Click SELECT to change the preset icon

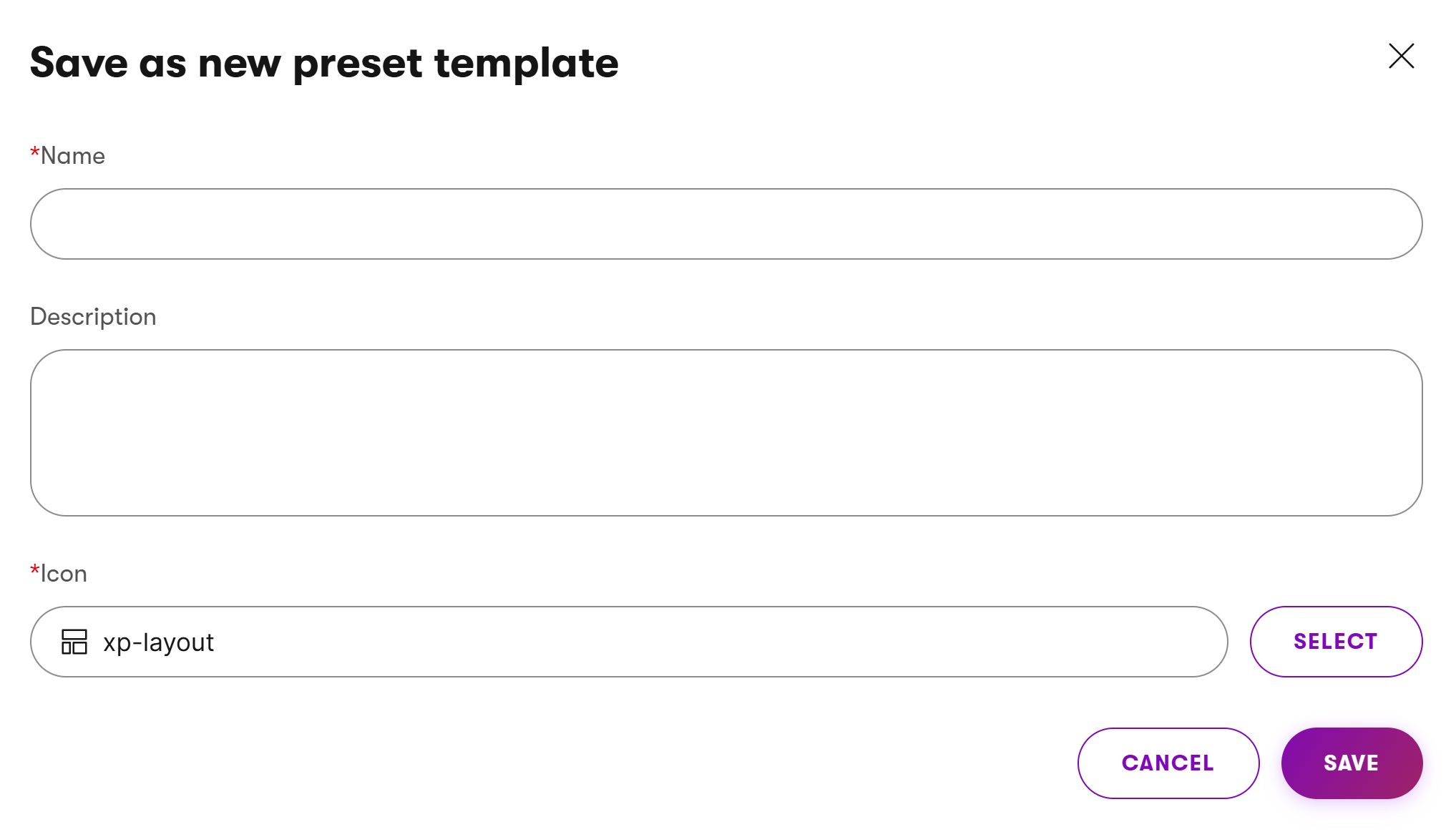click(1335, 641)
